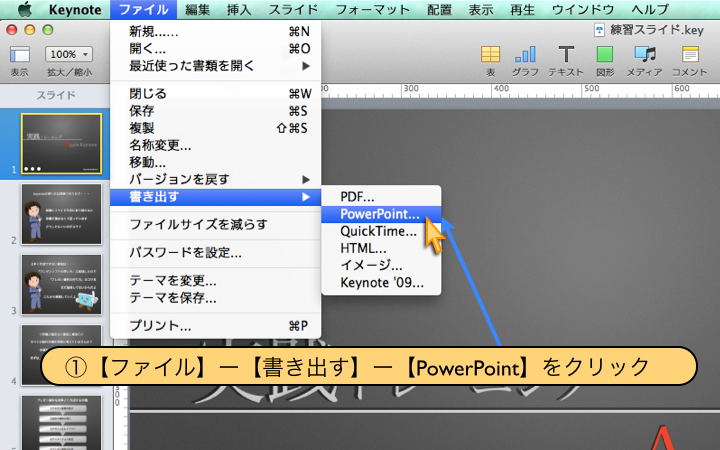Select slide 2 thumbnail
Screen dimensions: 720x450
click(x=62, y=214)
